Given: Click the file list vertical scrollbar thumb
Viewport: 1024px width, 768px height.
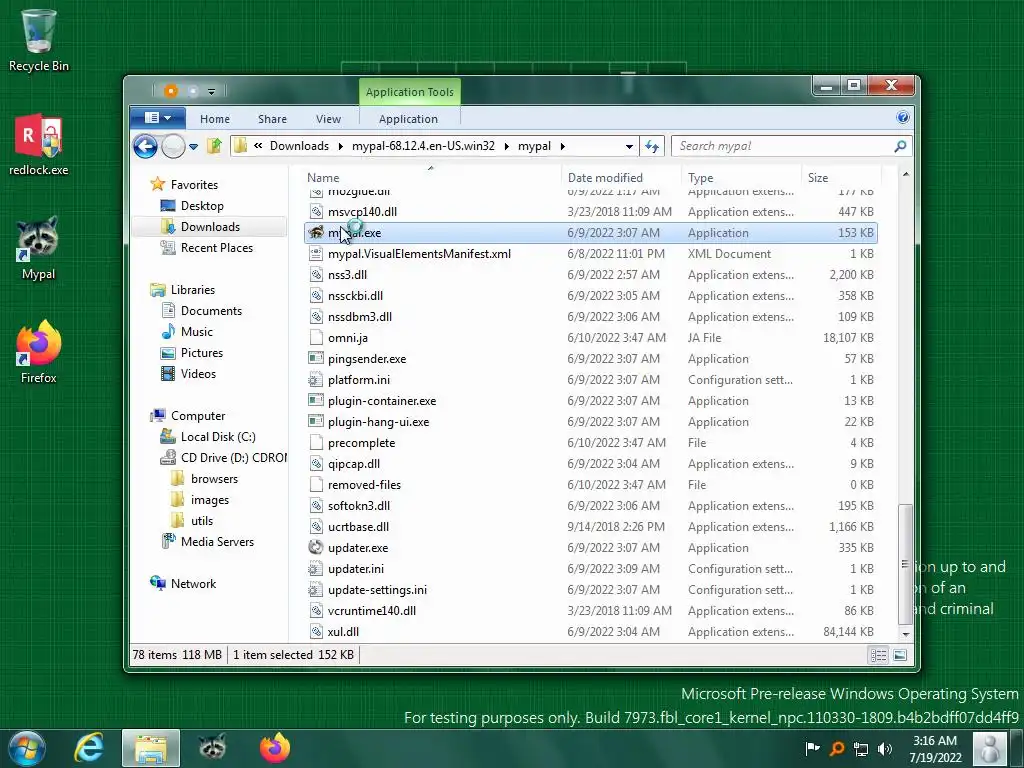Looking at the screenshot, I should pyautogui.click(x=905, y=564).
